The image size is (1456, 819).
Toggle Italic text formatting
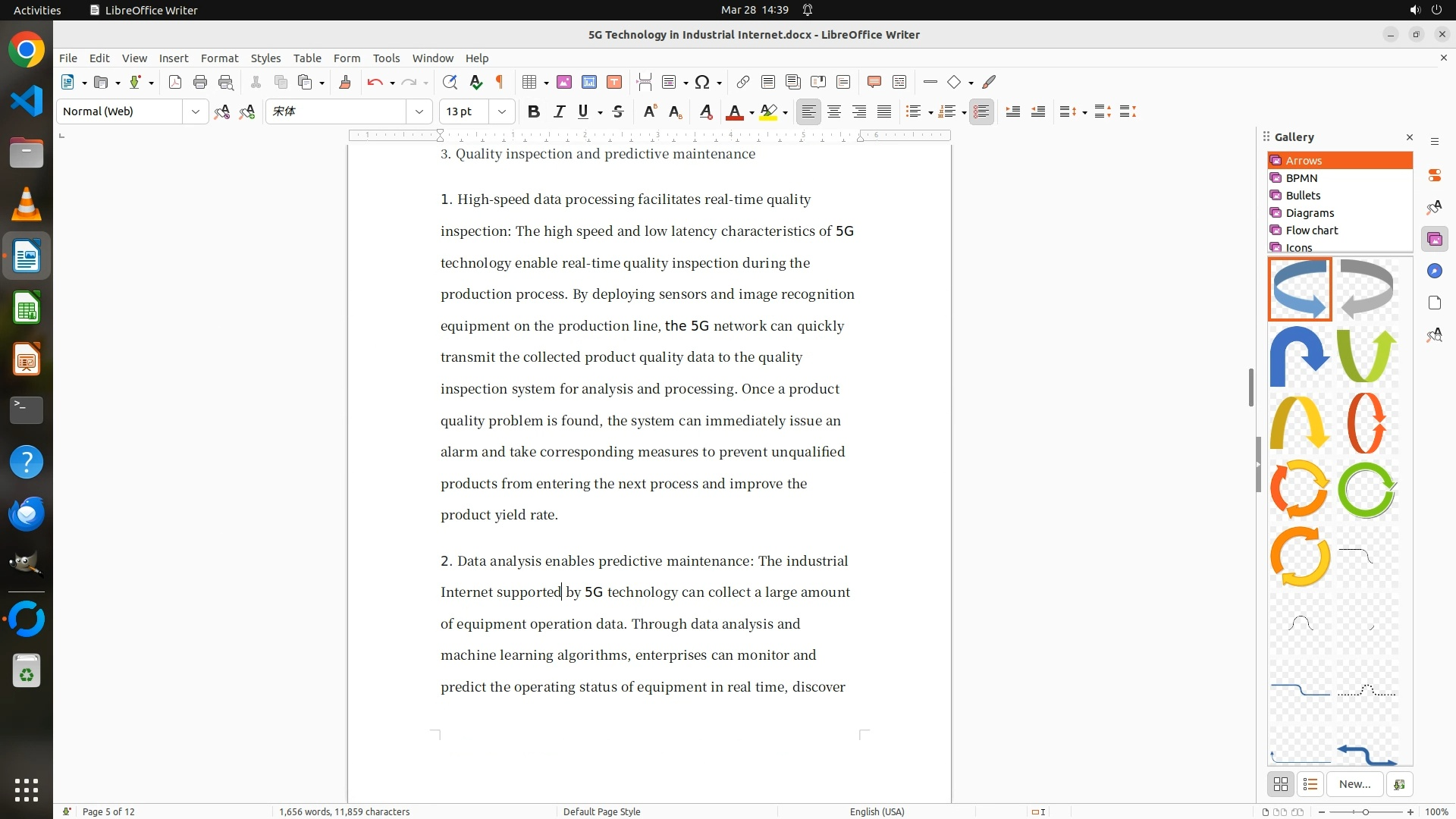pyautogui.click(x=559, y=111)
